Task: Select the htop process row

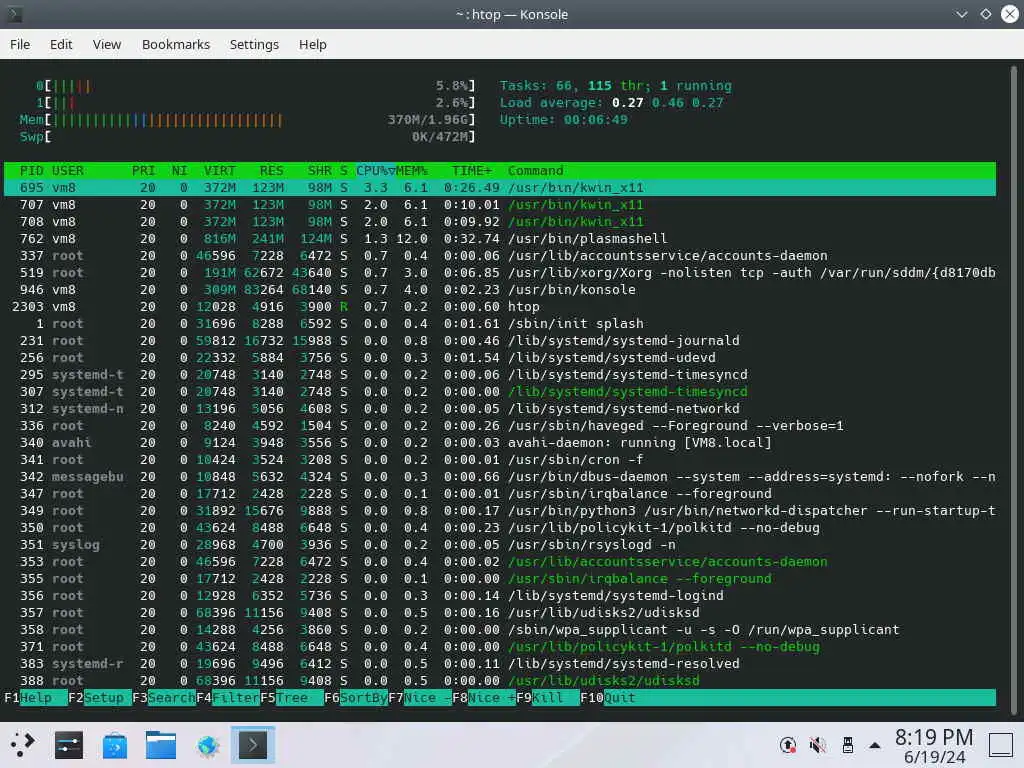Action: pyautogui.click(x=500, y=306)
